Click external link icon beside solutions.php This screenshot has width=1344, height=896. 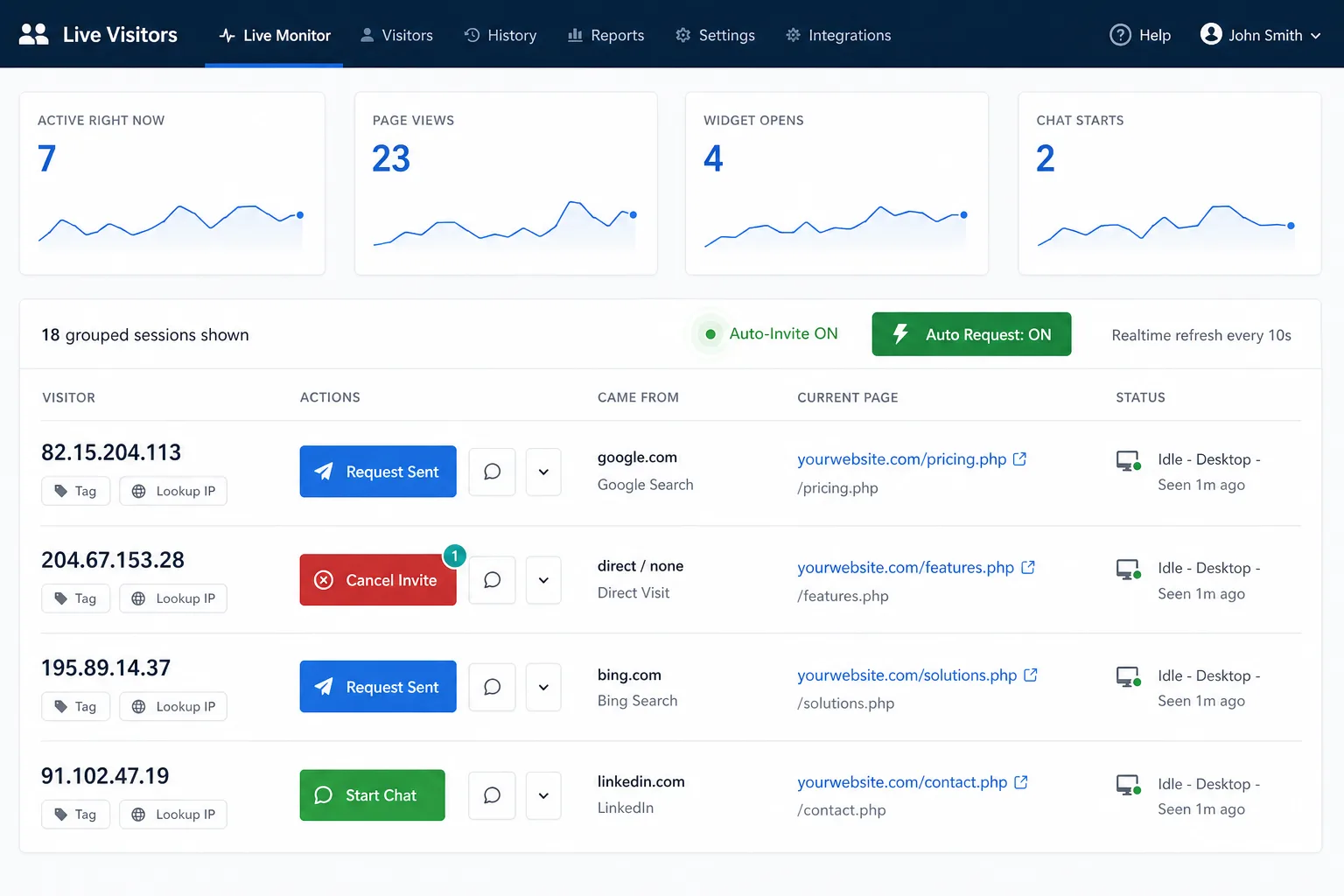coord(1031,675)
